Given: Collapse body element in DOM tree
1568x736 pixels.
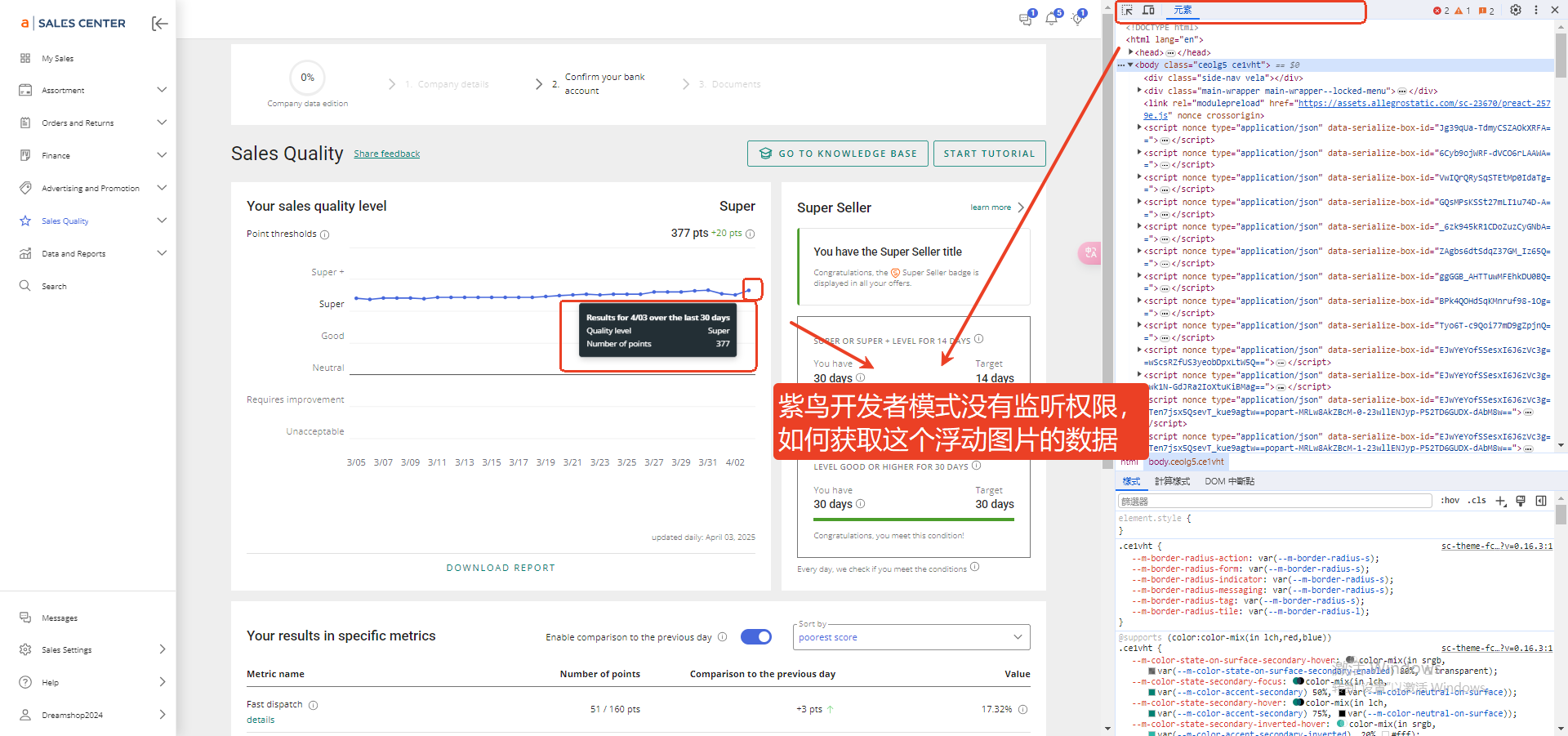Looking at the screenshot, I should [x=1130, y=65].
